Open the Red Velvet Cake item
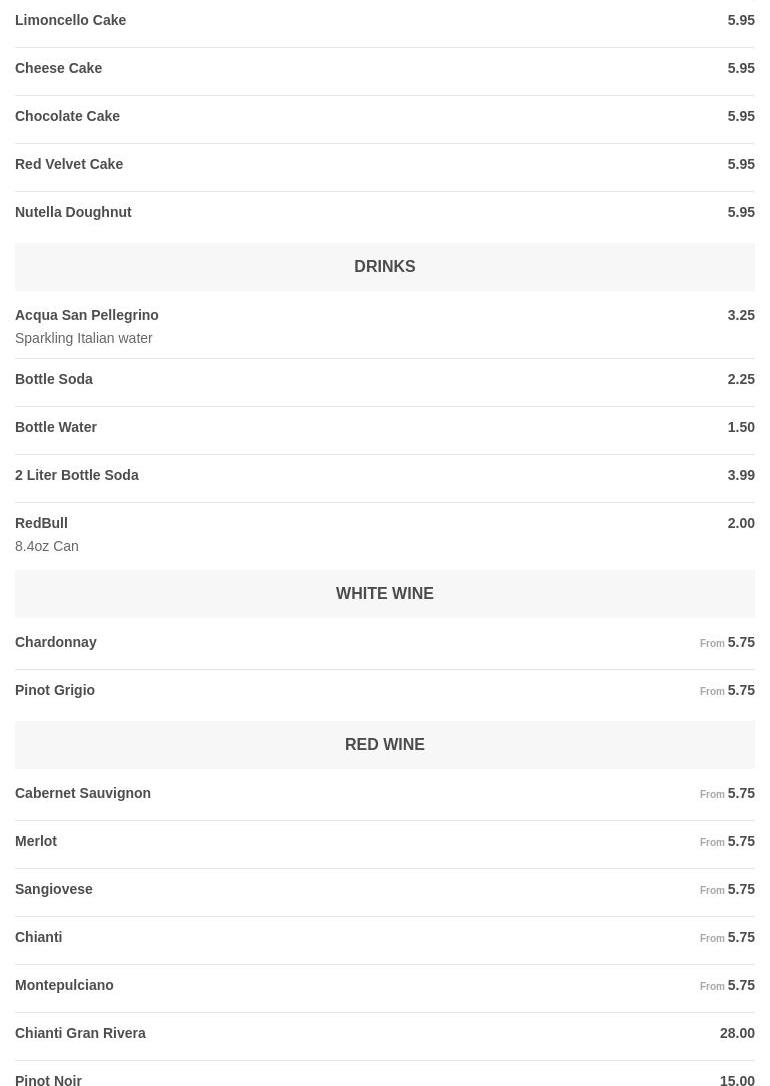 pyautogui.click(x=69, y=164)
